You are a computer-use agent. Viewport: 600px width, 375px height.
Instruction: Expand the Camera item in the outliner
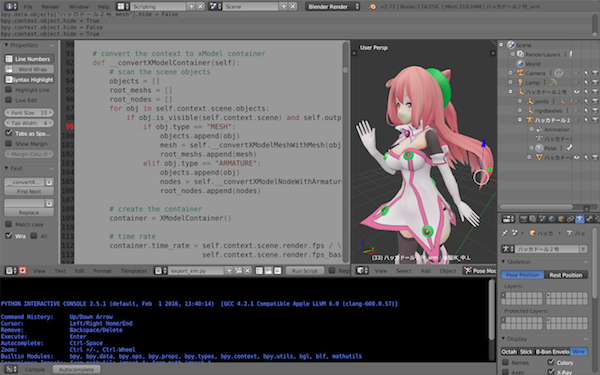point(510,73)
